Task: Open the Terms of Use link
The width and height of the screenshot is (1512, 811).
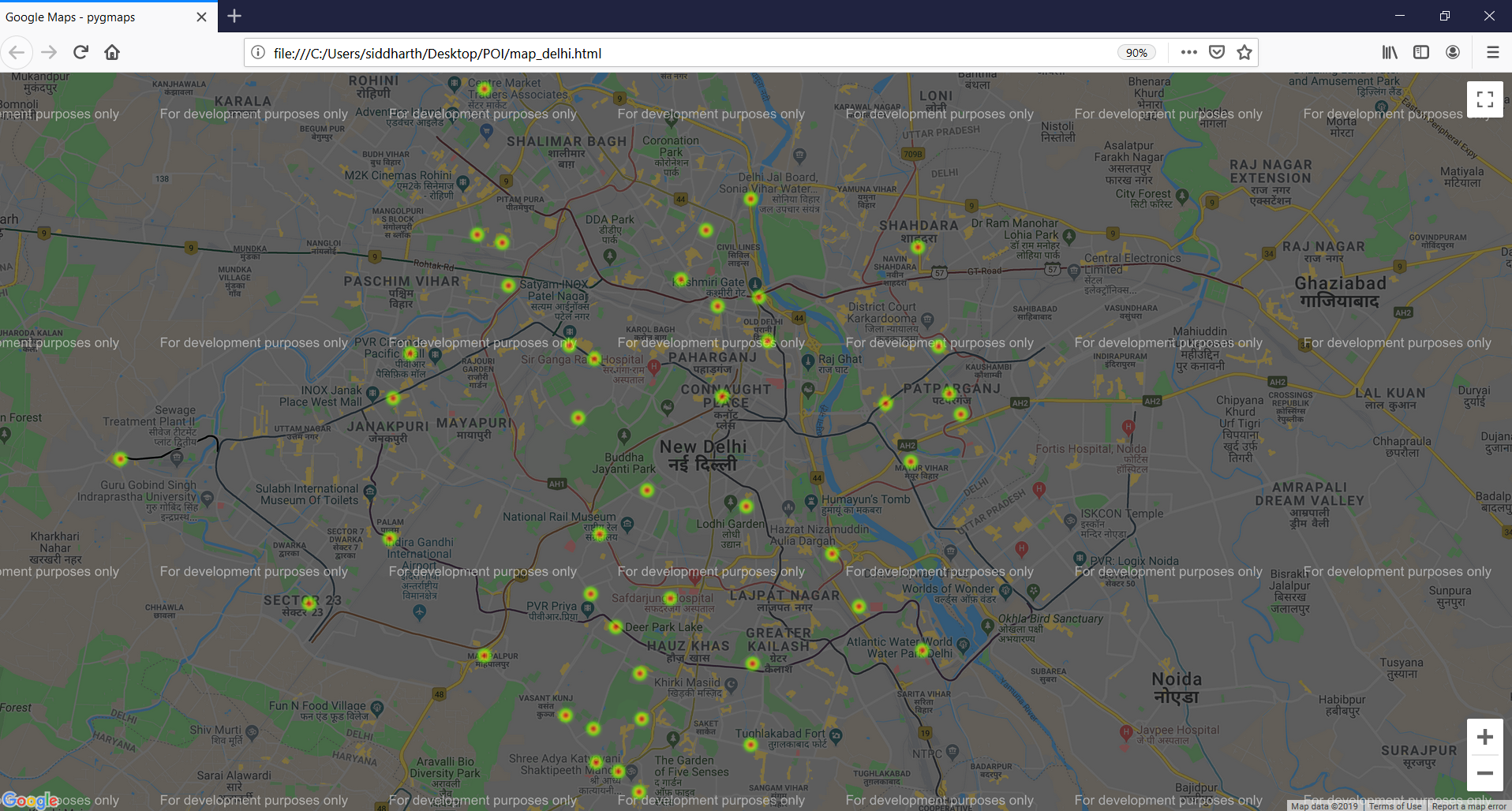Action: pyautogui.click(x=1395, y=806)
